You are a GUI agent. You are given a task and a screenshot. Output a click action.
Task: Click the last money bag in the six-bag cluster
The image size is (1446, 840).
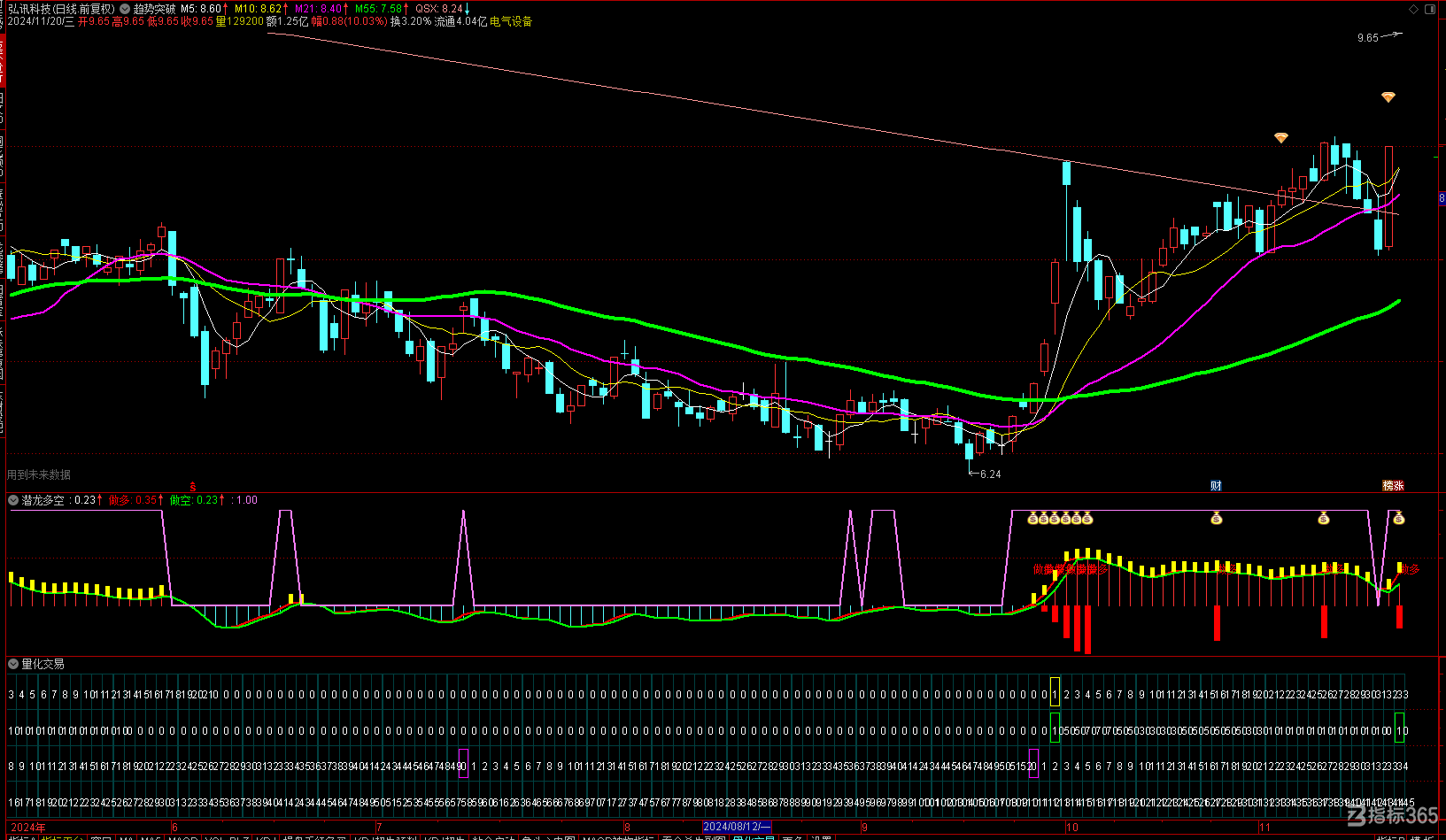pyautogui.click(x=1087, y=519)
